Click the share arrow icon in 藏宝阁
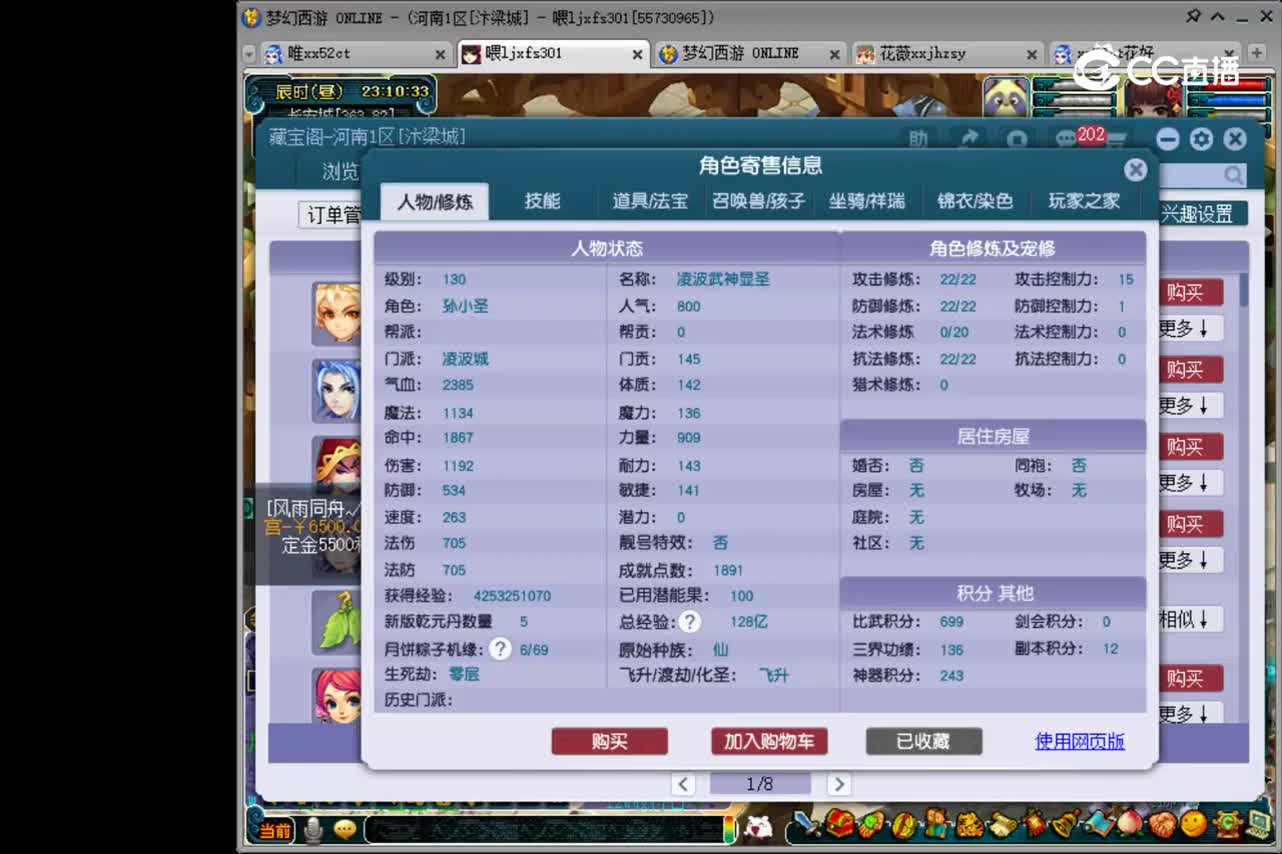Viewport: 1282px width, 854px height. click(x=968, y=139)
